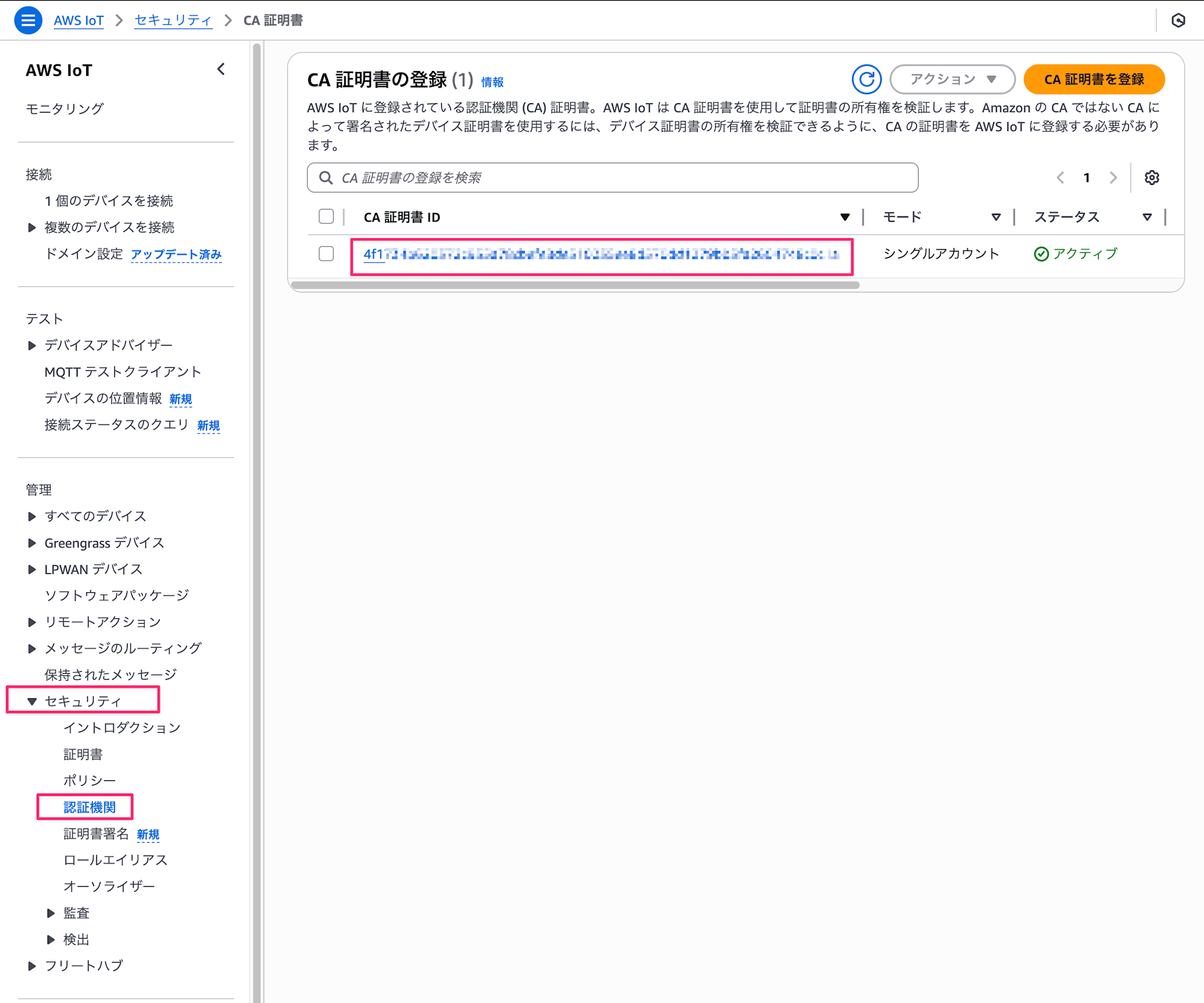Open 1 個のデバイスを接続

point(109,201)
